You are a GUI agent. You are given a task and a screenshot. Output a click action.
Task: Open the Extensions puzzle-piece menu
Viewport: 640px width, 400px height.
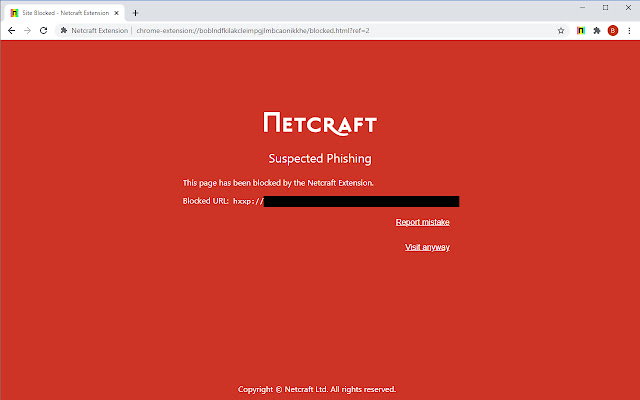(597, 31)
